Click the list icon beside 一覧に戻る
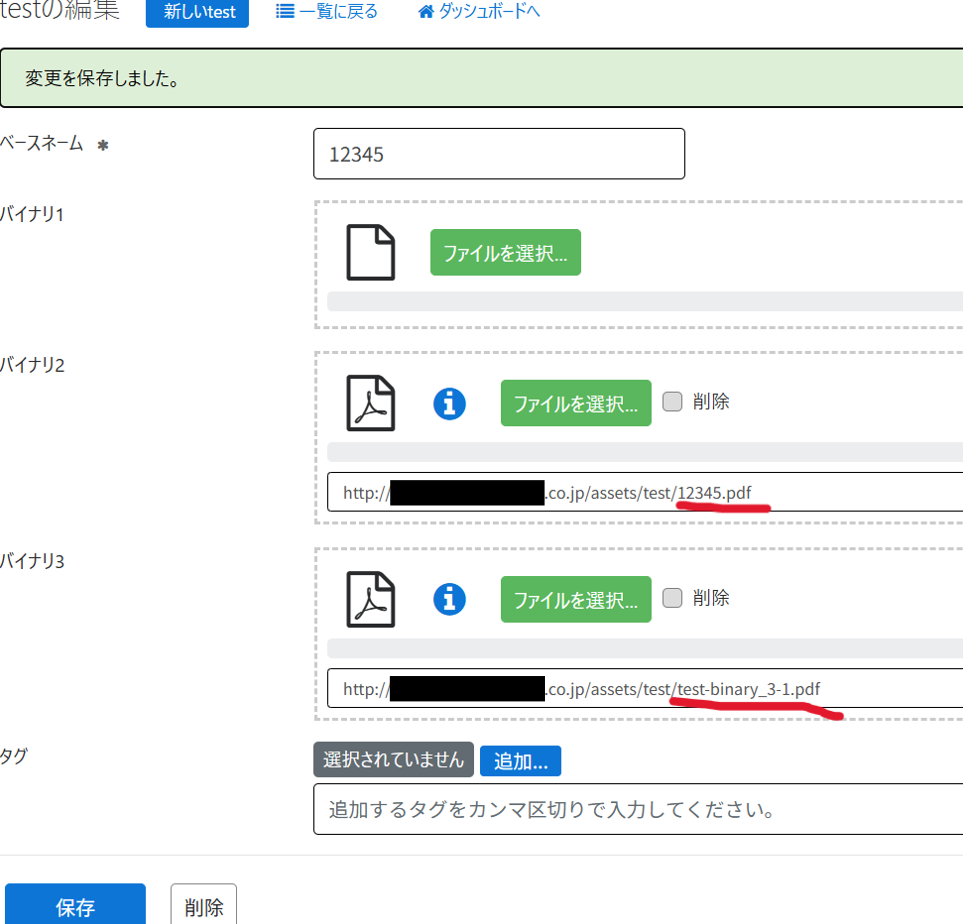Image resolution: width=963 pixels, height=924 pixels. click(285, 13)
